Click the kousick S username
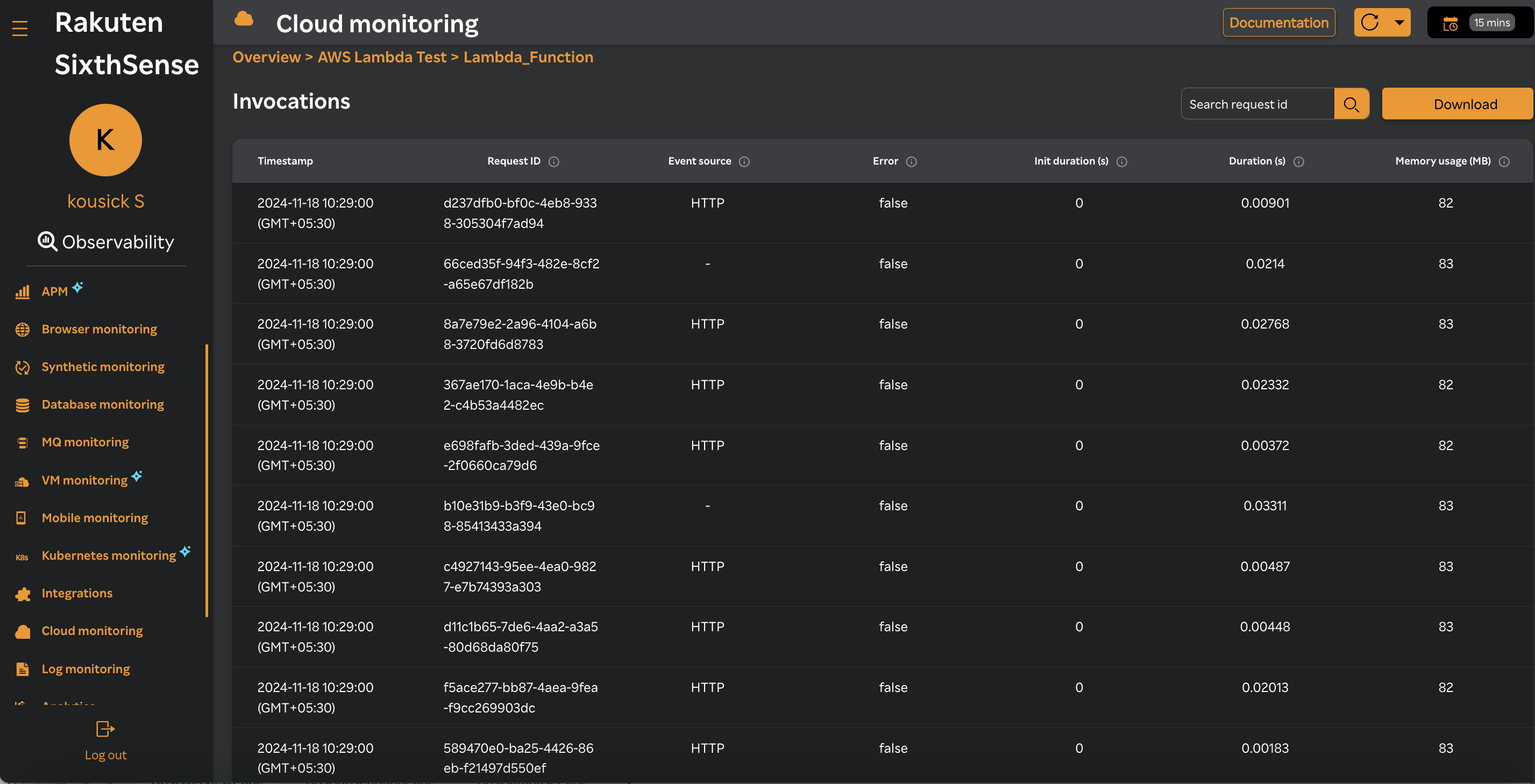 (105, 201)
